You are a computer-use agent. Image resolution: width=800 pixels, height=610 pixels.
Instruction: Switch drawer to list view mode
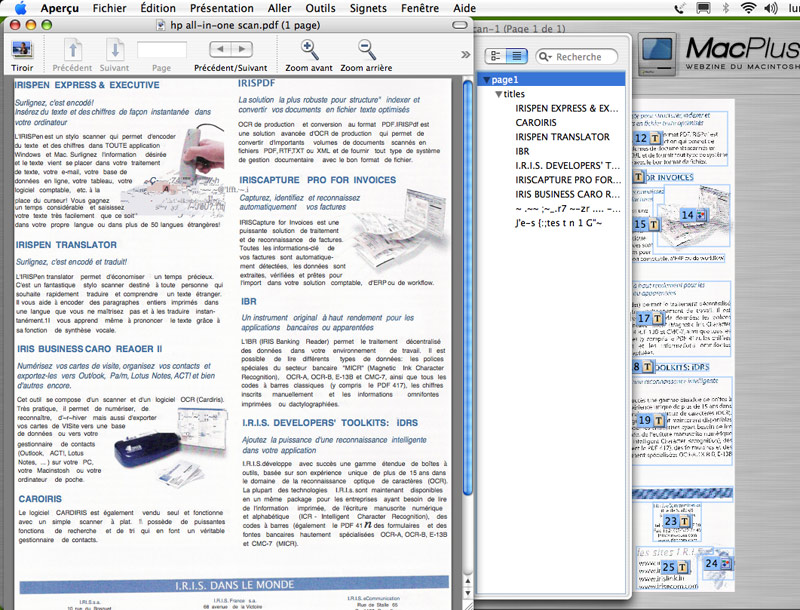pyautogui.click(x=517, y=56)
